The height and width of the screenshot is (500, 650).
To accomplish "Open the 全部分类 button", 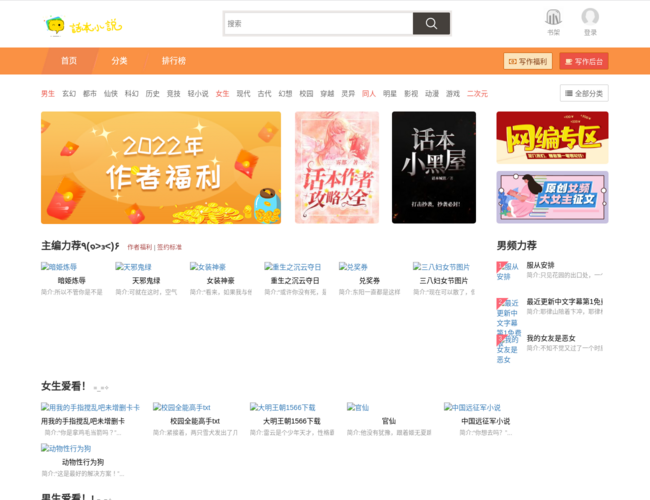I will coord(584,93).
